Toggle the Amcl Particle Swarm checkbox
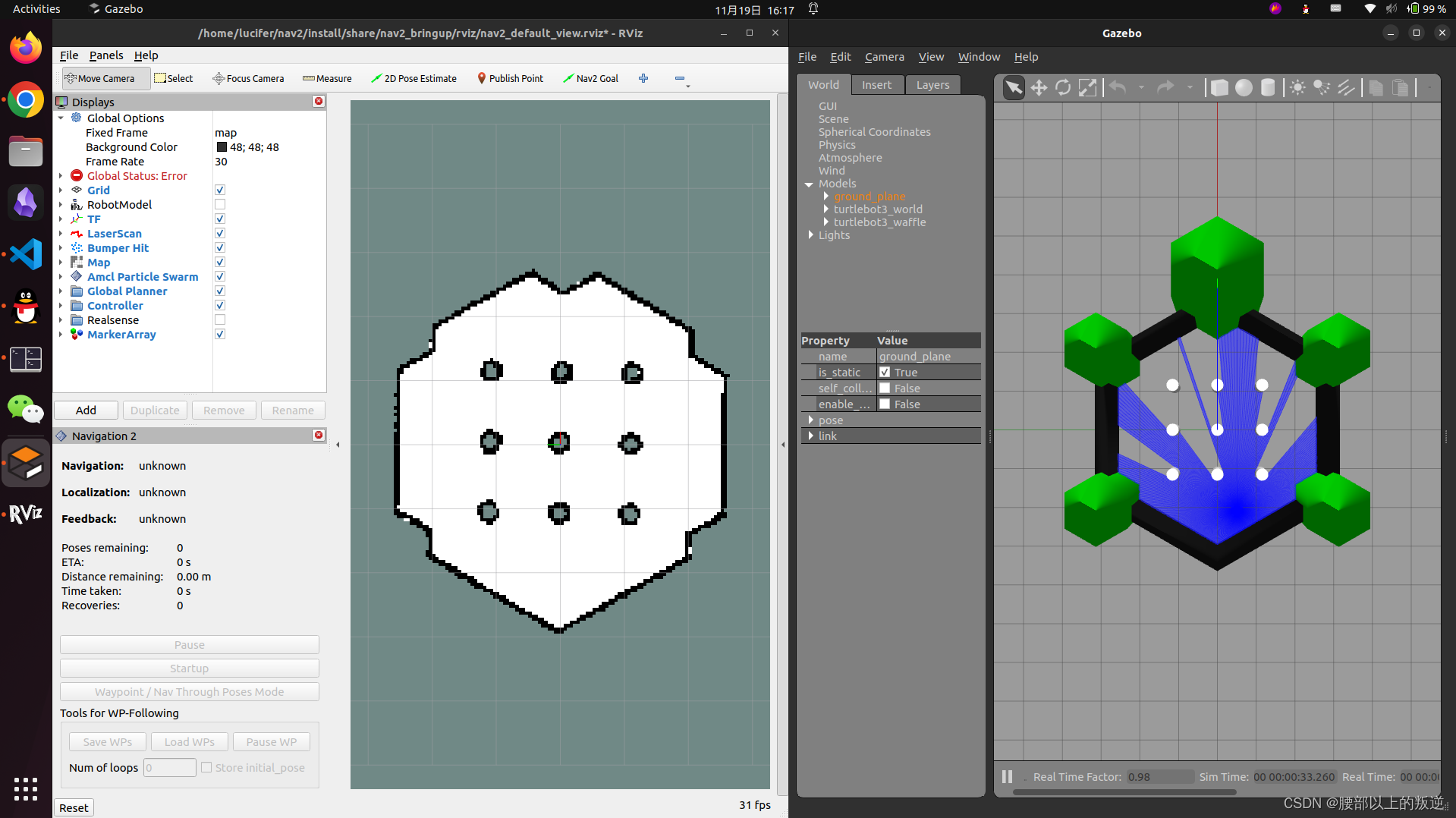Viewport: 1456px width, 818px height. pyautogui.click(x=220, y=276)
